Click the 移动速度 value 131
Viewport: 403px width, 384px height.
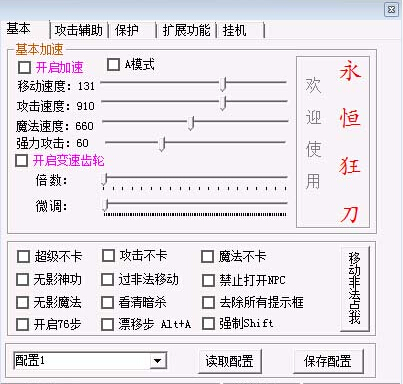[86, 86]
